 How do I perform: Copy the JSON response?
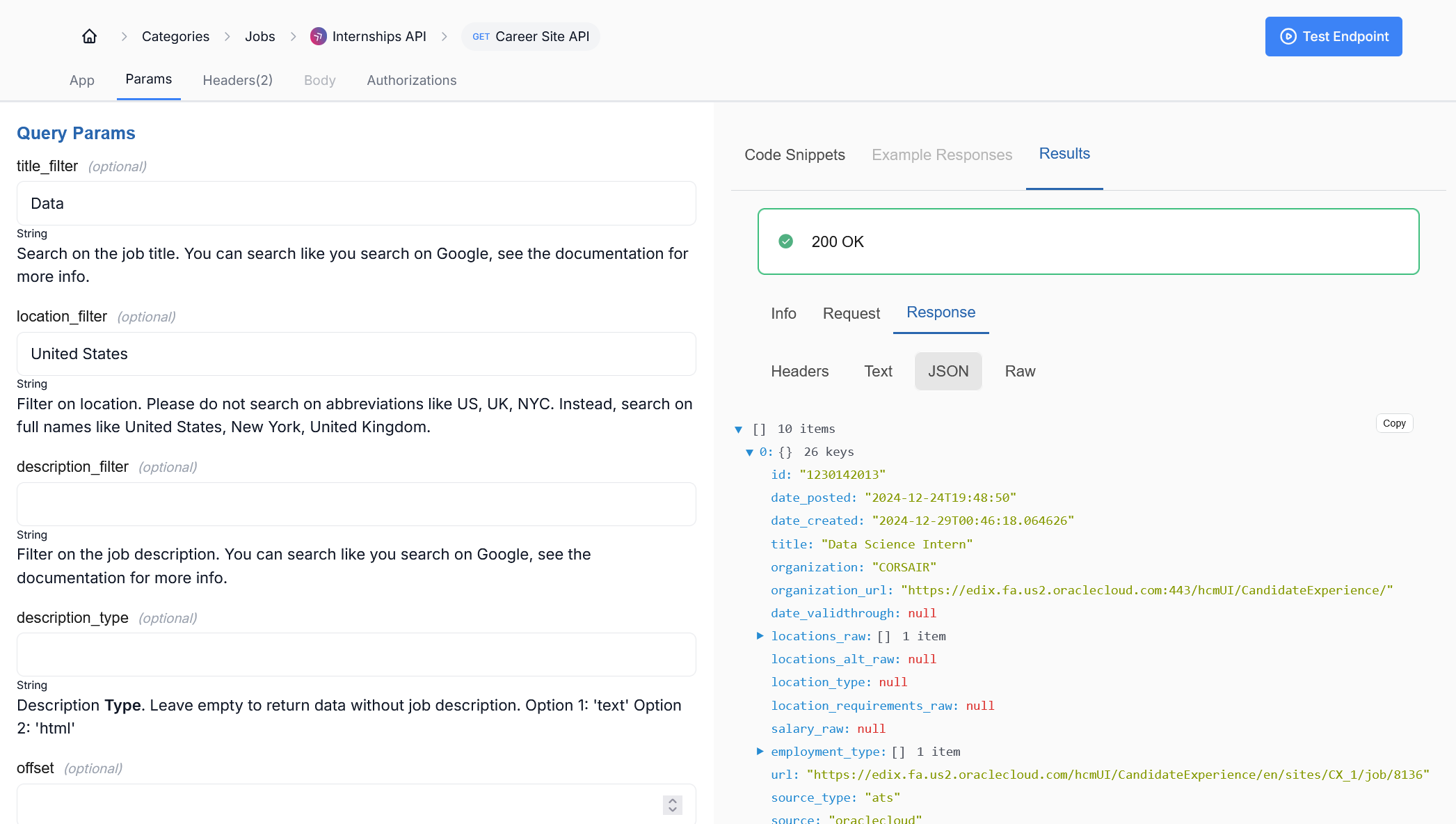1394,423
